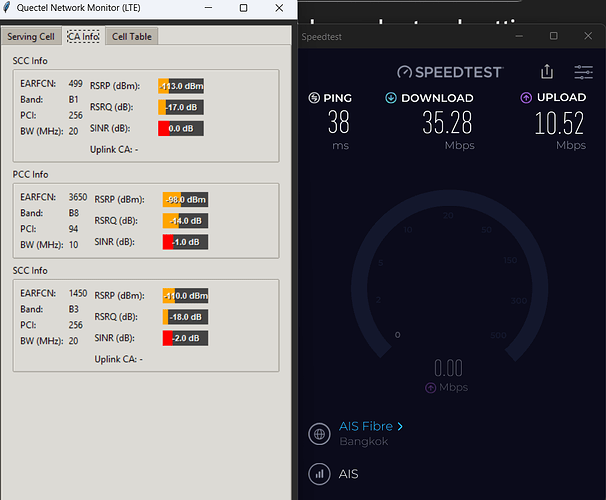The width and height of the screenshot is (606, 500).
Task: Click the Quectel Network Monitor feather icon
Action: [8, 7]
